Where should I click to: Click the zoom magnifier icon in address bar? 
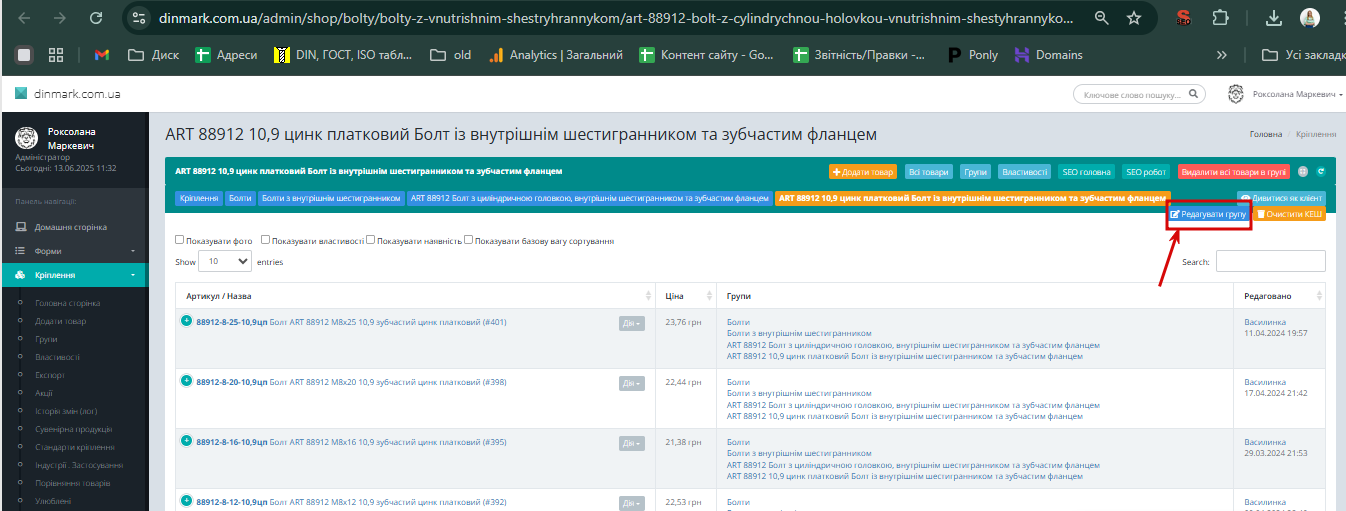[x=1101, y=18]
